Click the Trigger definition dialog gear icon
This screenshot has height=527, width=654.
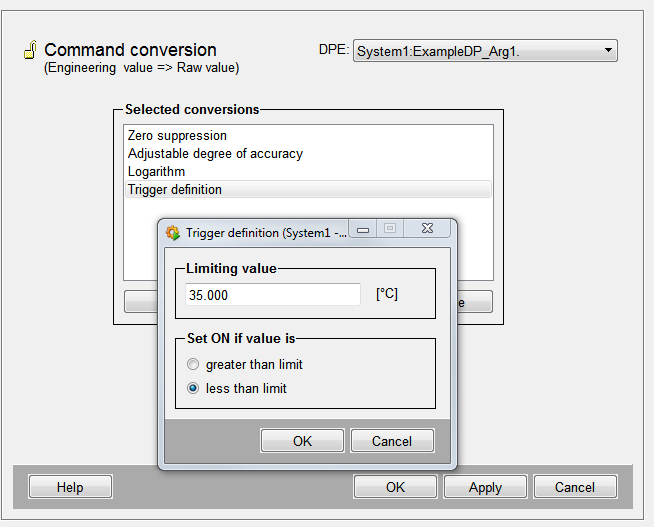pos(173,233)
